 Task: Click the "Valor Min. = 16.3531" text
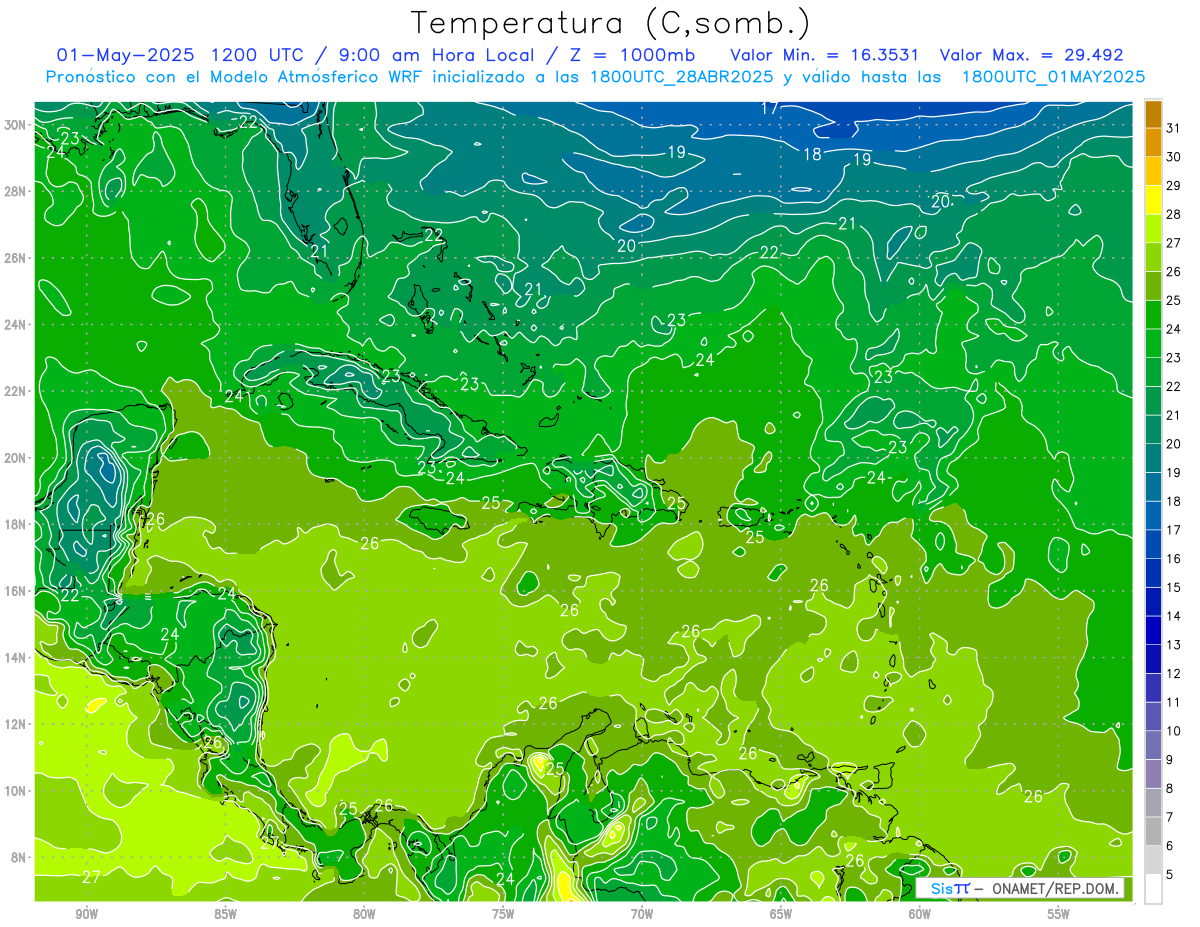coord(825,55)
